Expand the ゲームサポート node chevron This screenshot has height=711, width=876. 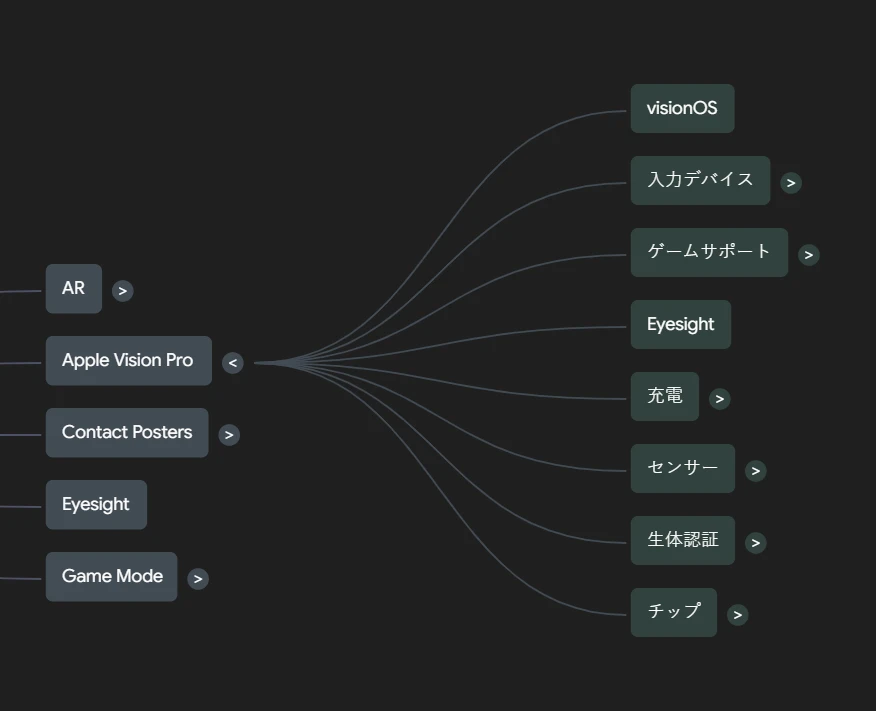click(x=808, y=255)
